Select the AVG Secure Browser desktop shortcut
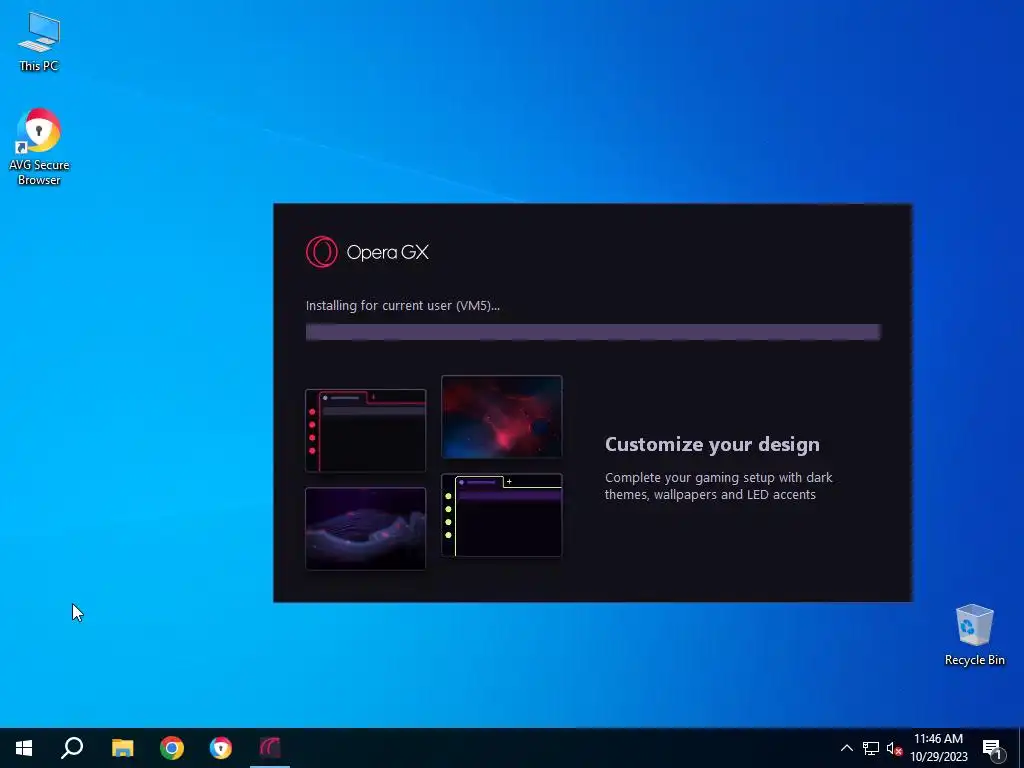The image size is (1024, 768). [39, 147]
